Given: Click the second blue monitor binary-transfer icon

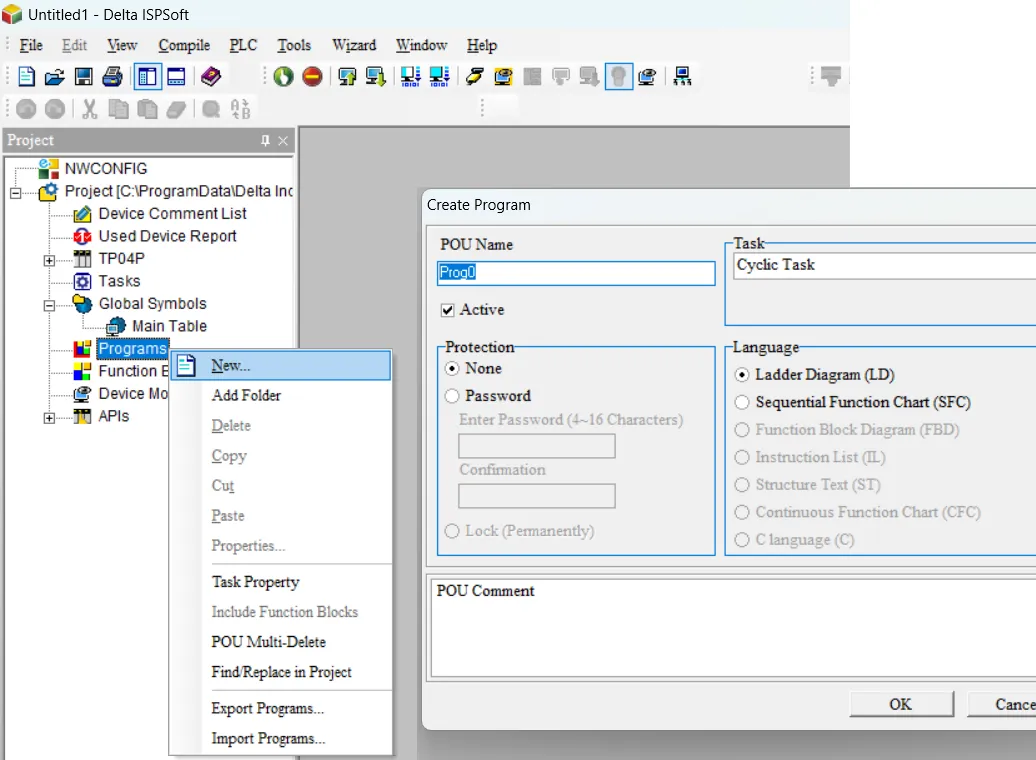Looking at the screenshot, I should (439, 77).
